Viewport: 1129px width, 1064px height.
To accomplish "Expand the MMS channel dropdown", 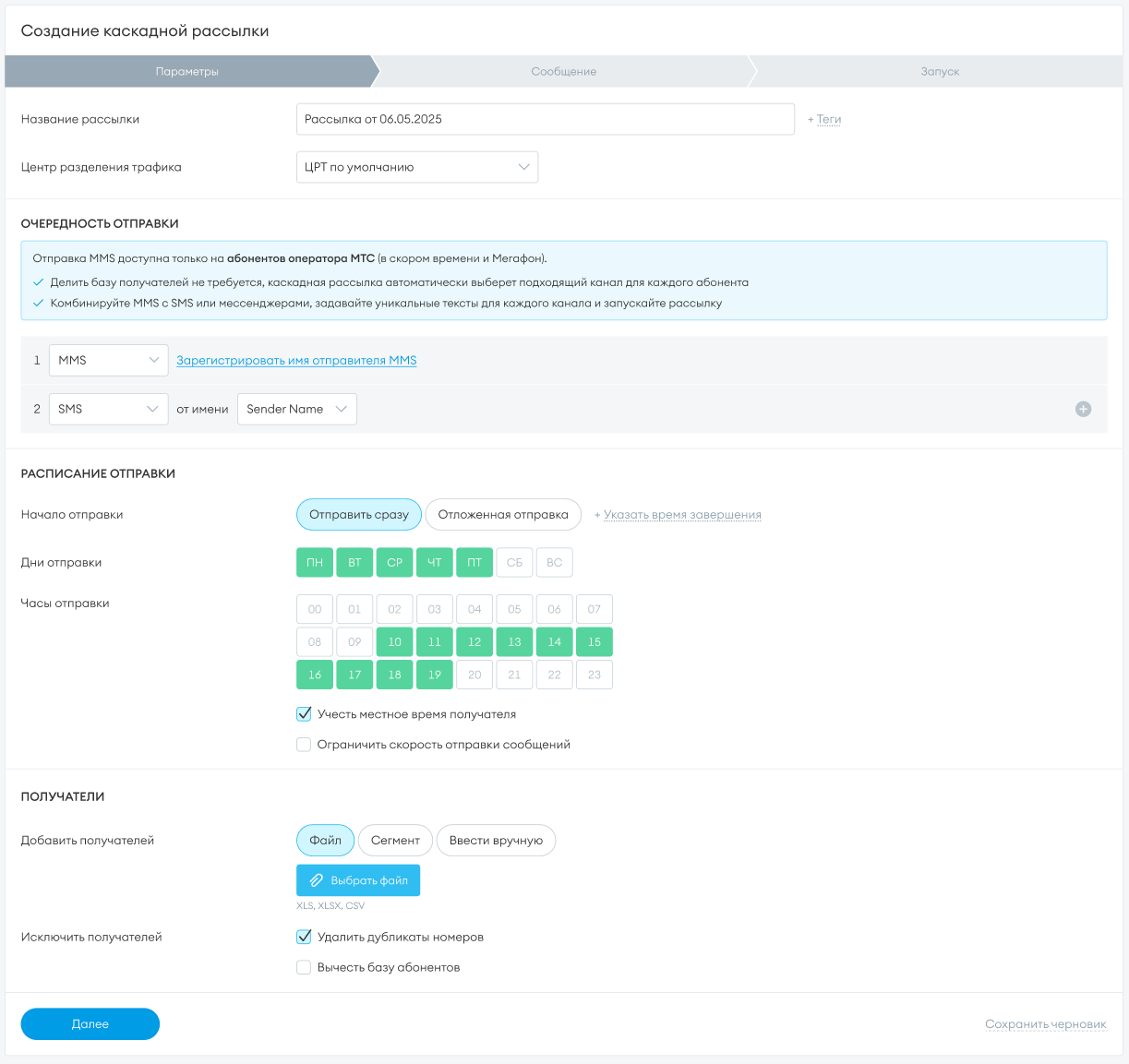I will [108, 360].
